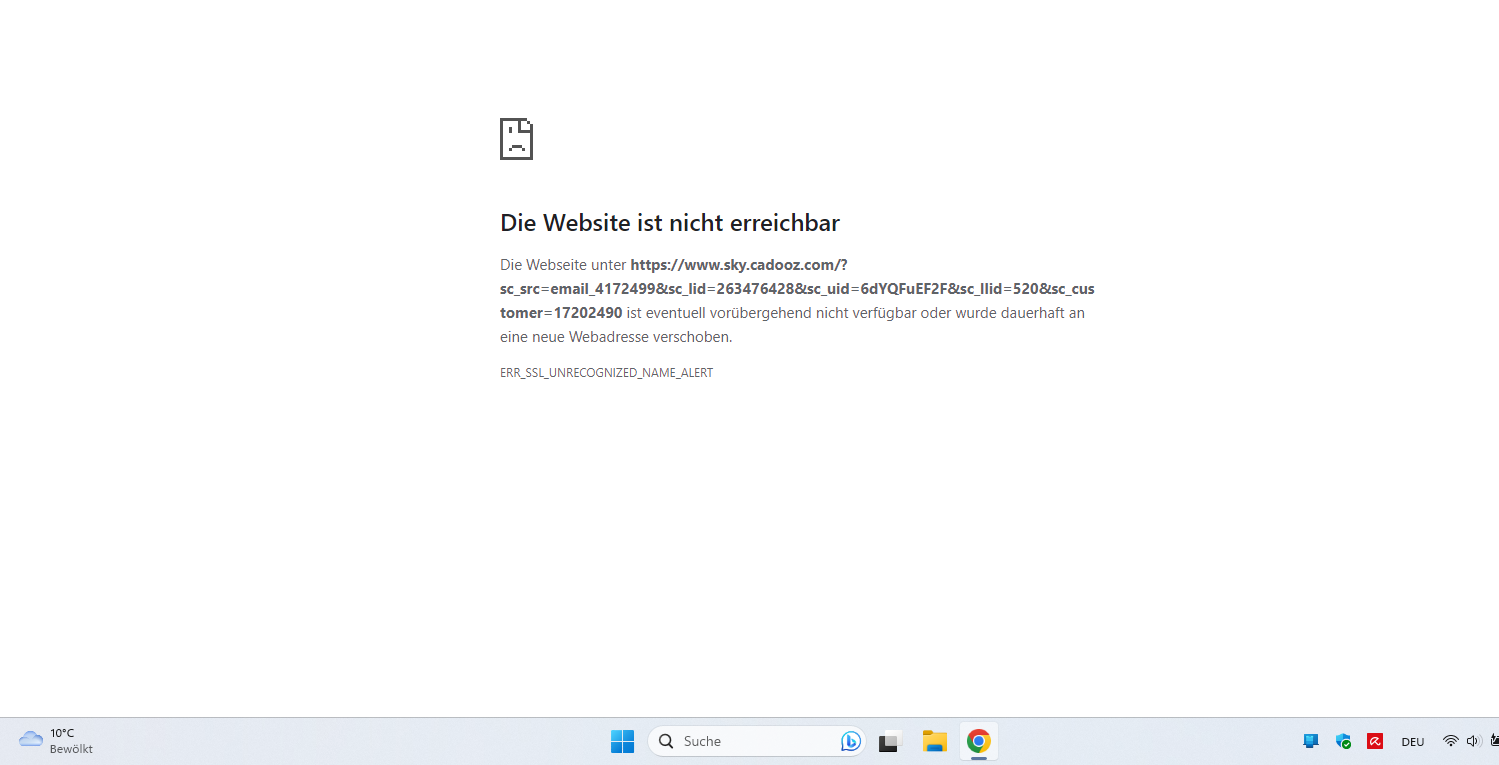1499x765 pixels.
Task: Click the text 'eine neue Webadresse verschoben.'
Action: click(616, 337)
